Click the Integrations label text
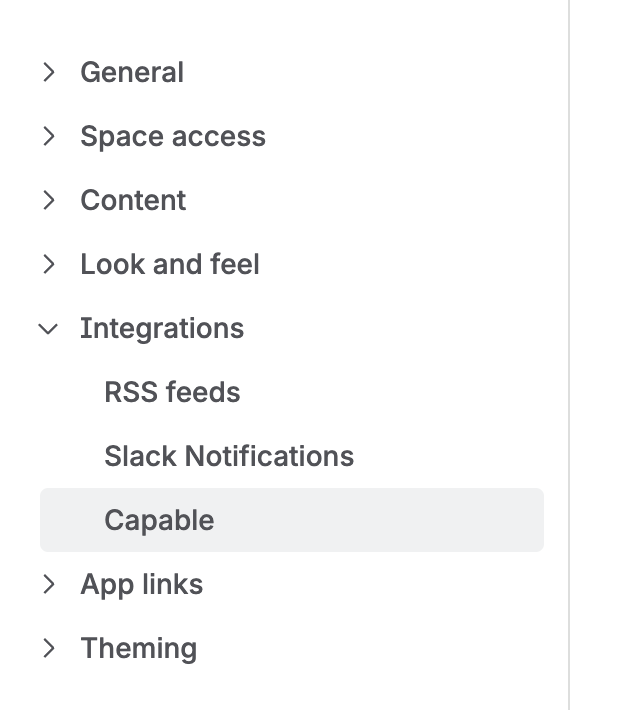638x710 pixels. [x=162, y=328]
